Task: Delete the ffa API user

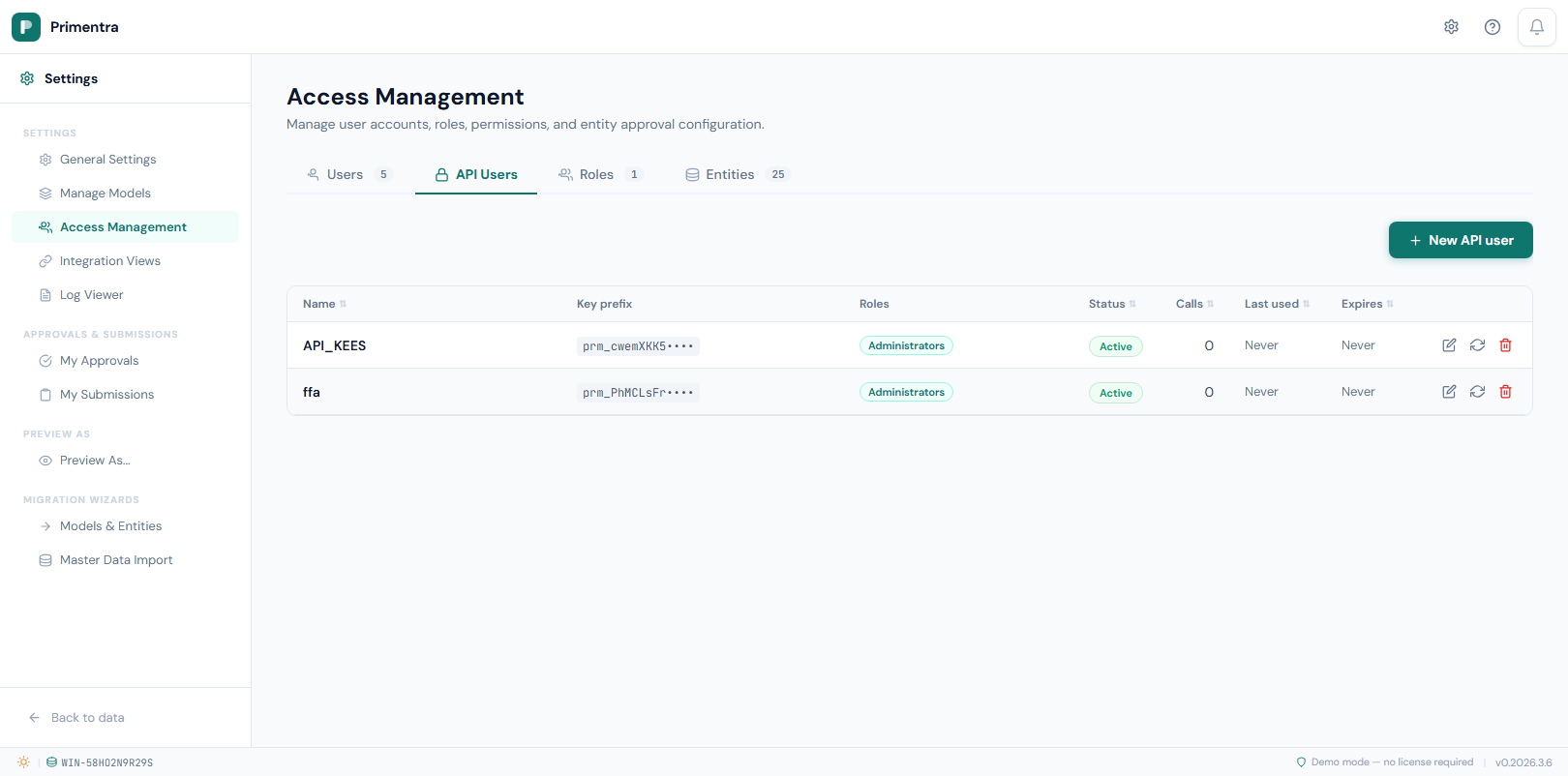Action: (x=1505, y=392)
